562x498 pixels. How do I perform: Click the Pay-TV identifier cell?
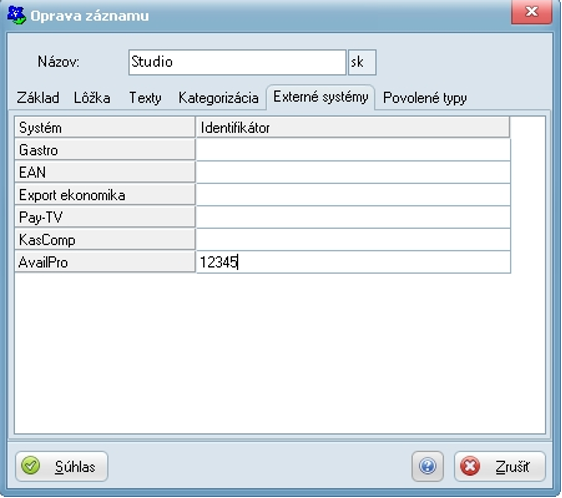coord(353,217)
